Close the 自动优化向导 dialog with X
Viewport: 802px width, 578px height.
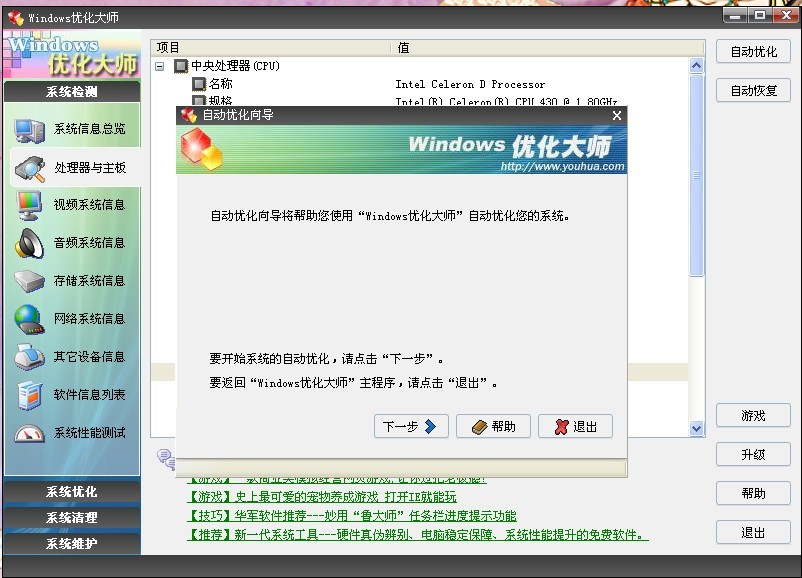617,116
